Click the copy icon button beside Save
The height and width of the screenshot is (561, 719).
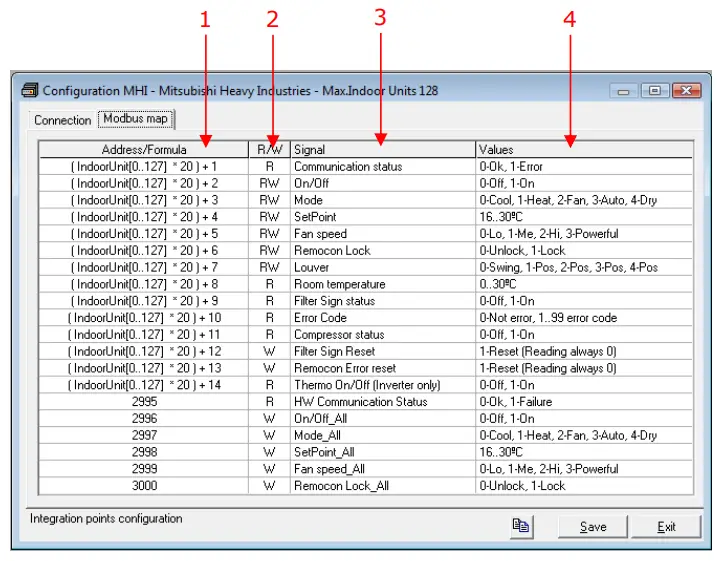522,526
